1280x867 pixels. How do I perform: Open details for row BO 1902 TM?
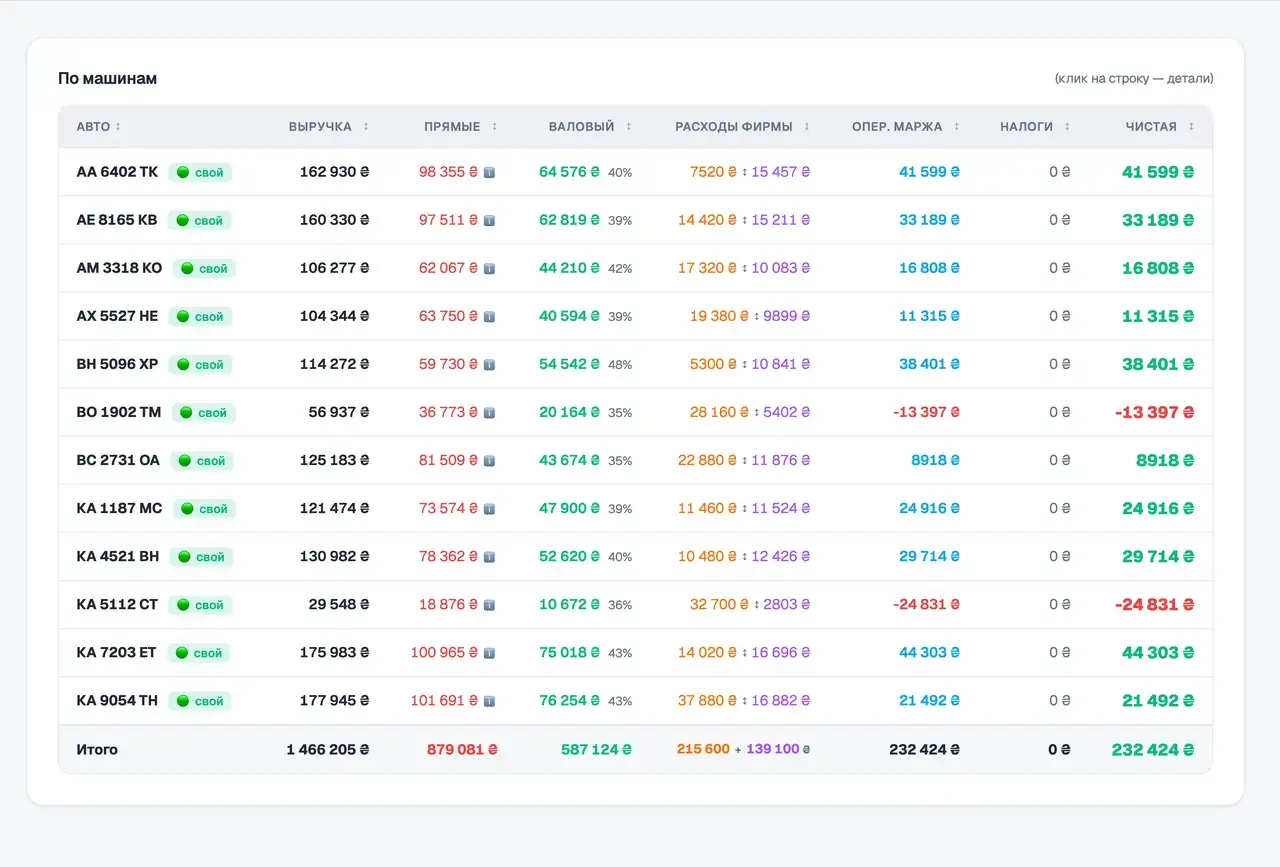coord(636,412)
